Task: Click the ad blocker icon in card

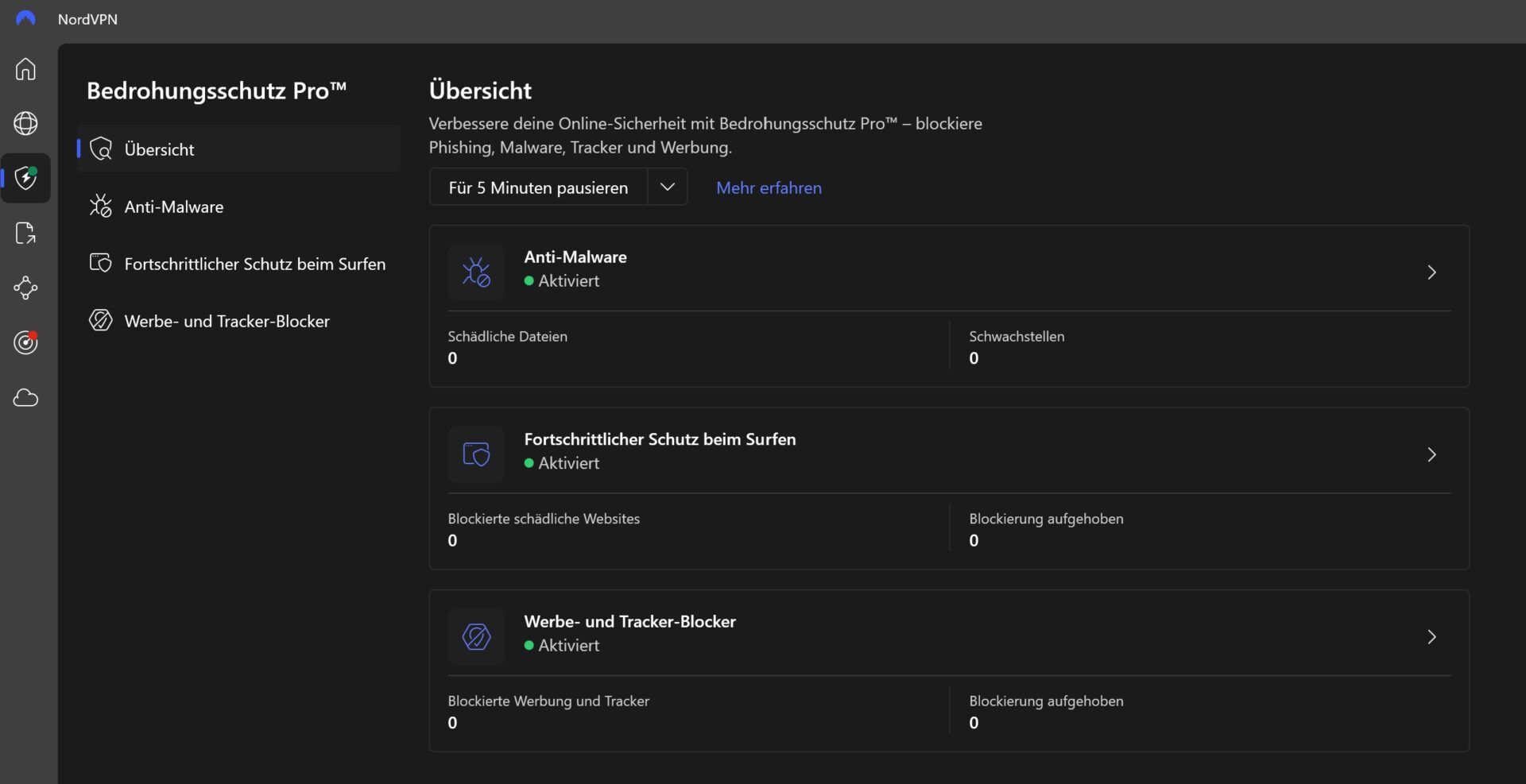Action: pyautogui.click(x=476, y=637)
